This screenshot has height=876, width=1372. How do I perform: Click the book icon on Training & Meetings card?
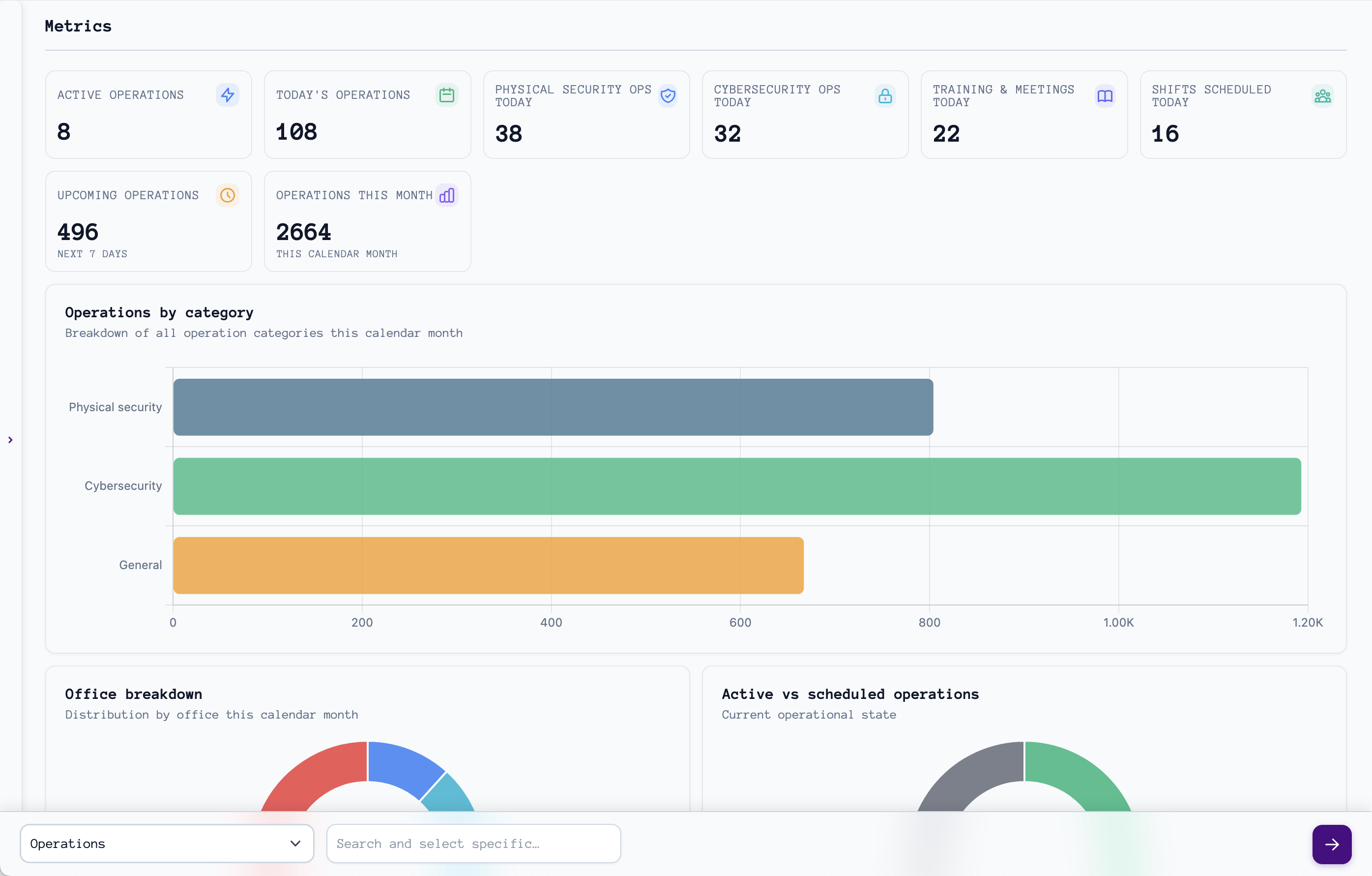pos(1105,96)
